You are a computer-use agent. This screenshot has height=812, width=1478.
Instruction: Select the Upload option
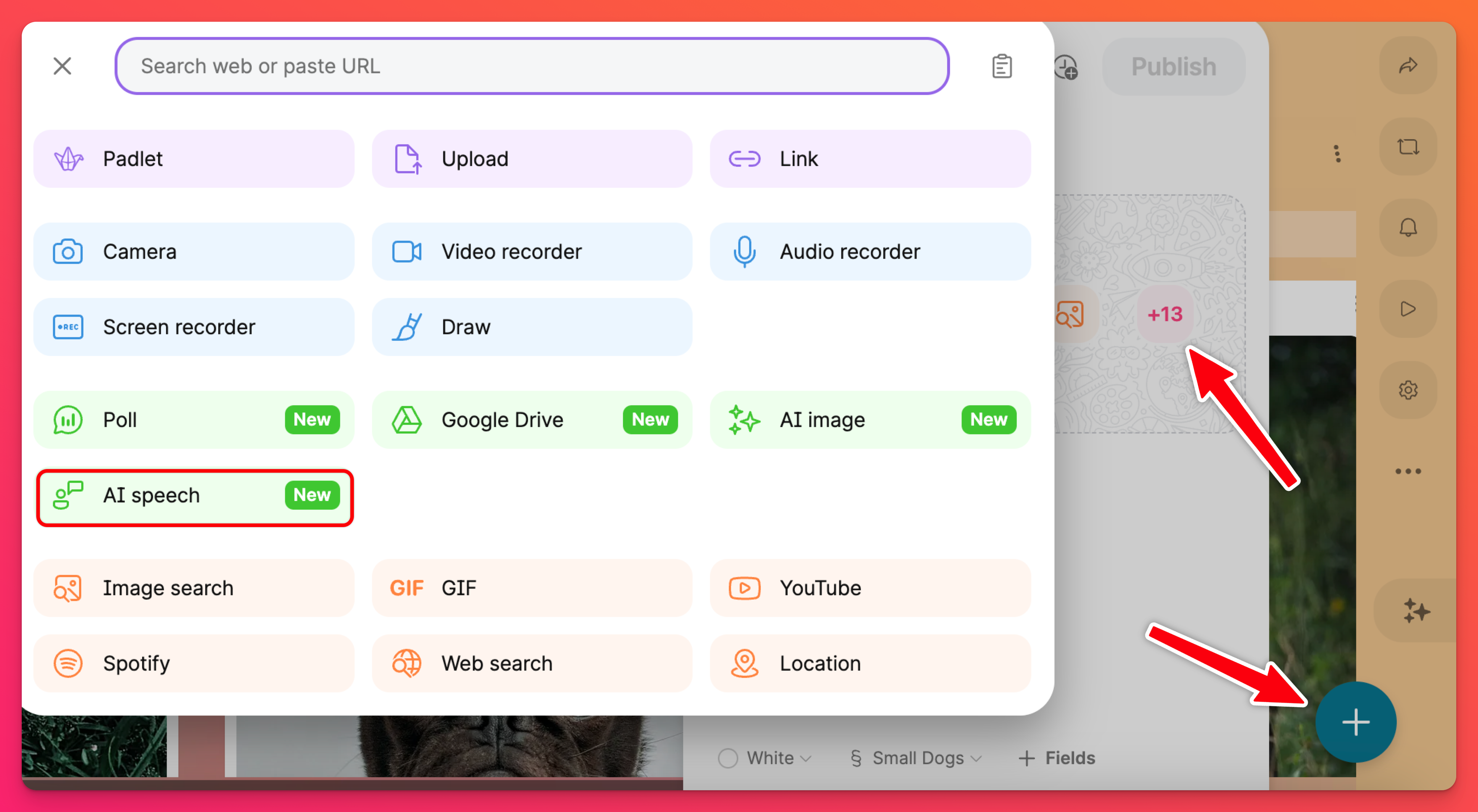(532, 159)
